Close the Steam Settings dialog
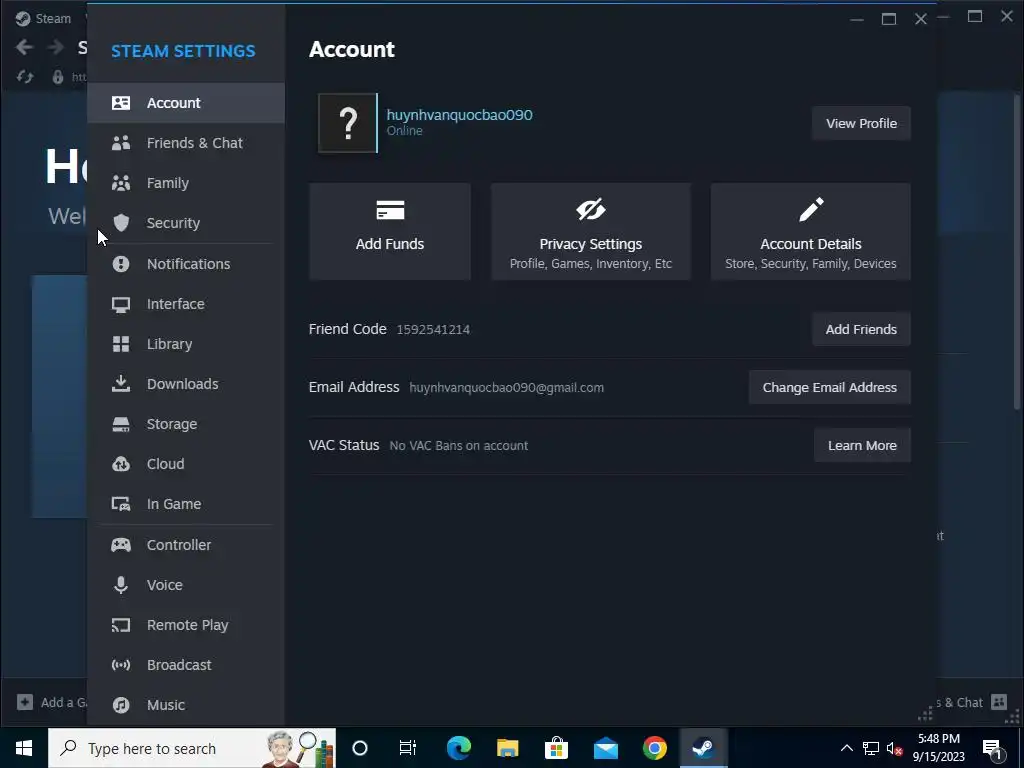The height and width of the screenshot is (768, 1024). click(921, 19)
